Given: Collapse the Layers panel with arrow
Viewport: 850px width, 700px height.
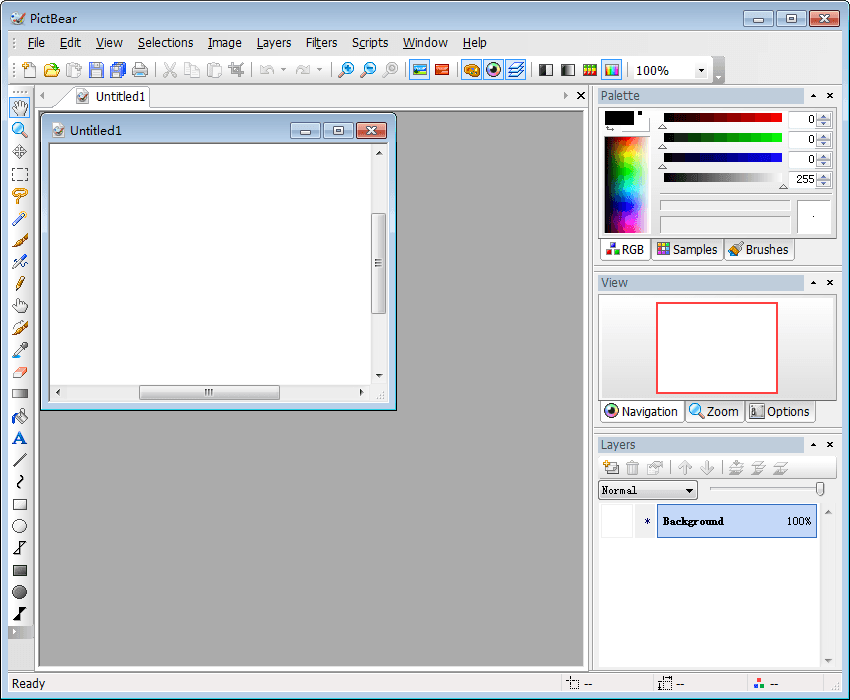Looking at the screenshot, I should [x=813, y=445].
